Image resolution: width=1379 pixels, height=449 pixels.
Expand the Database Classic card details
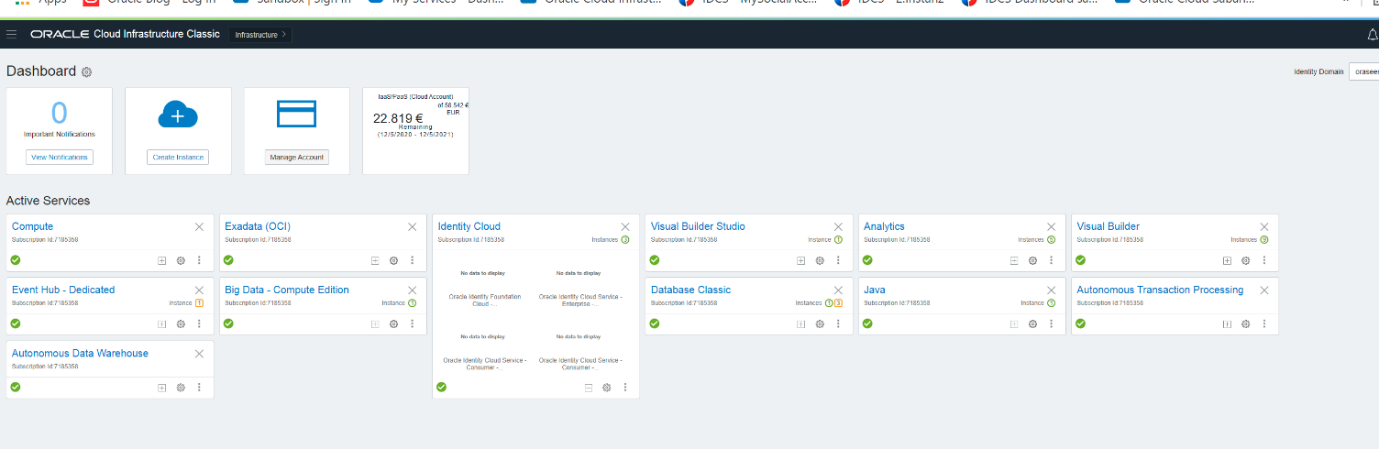801,324
